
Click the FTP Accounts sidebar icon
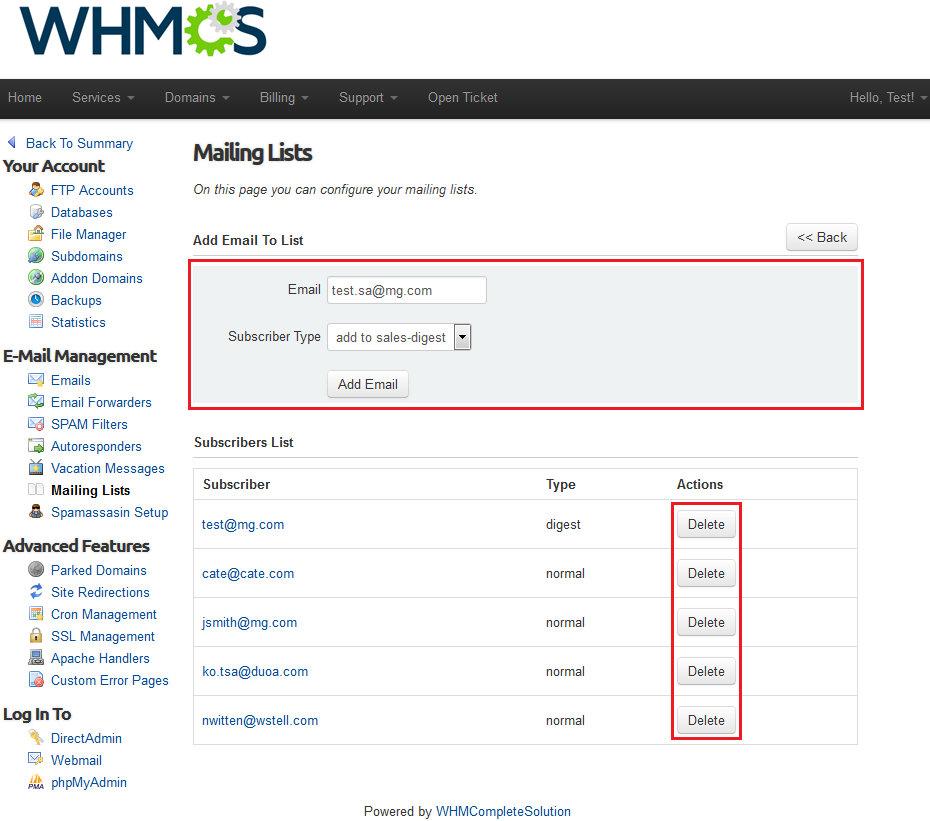coord(36,190)
